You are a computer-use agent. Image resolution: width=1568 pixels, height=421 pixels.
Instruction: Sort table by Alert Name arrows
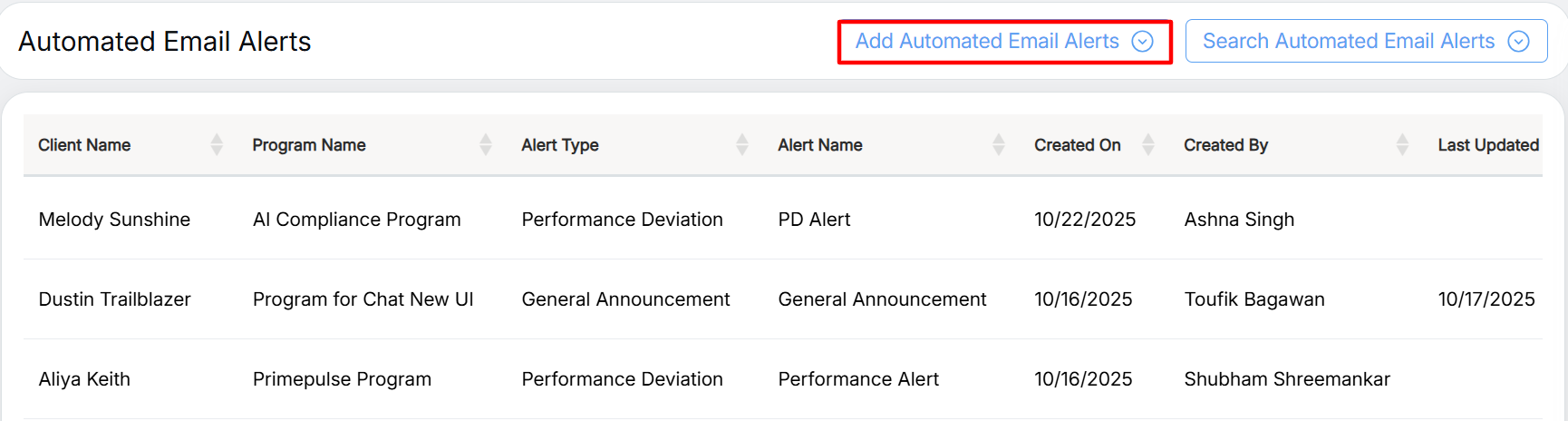(999, 145)
